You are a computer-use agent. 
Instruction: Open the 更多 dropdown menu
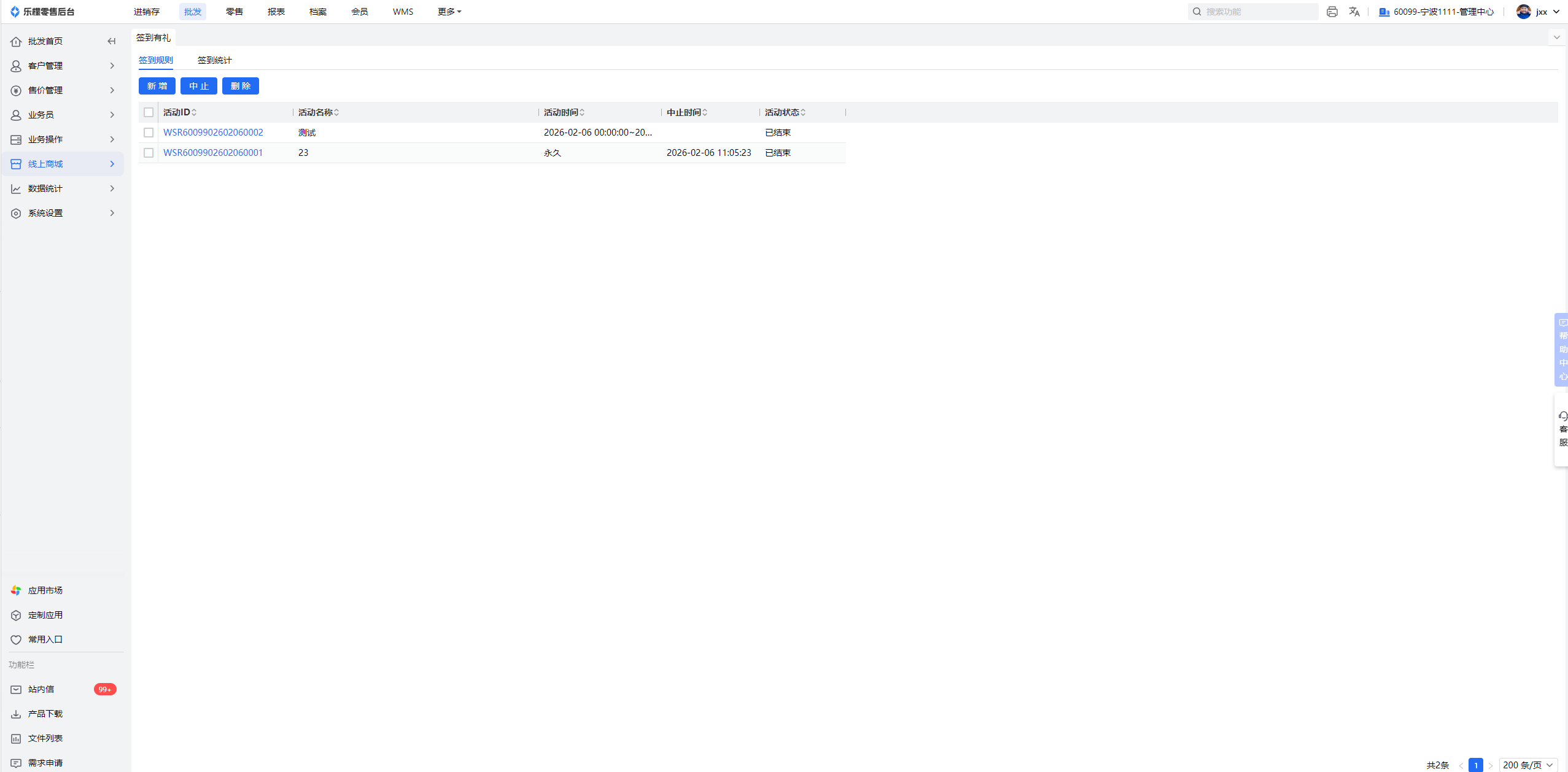pyautogui.click(x=449, y=12)
